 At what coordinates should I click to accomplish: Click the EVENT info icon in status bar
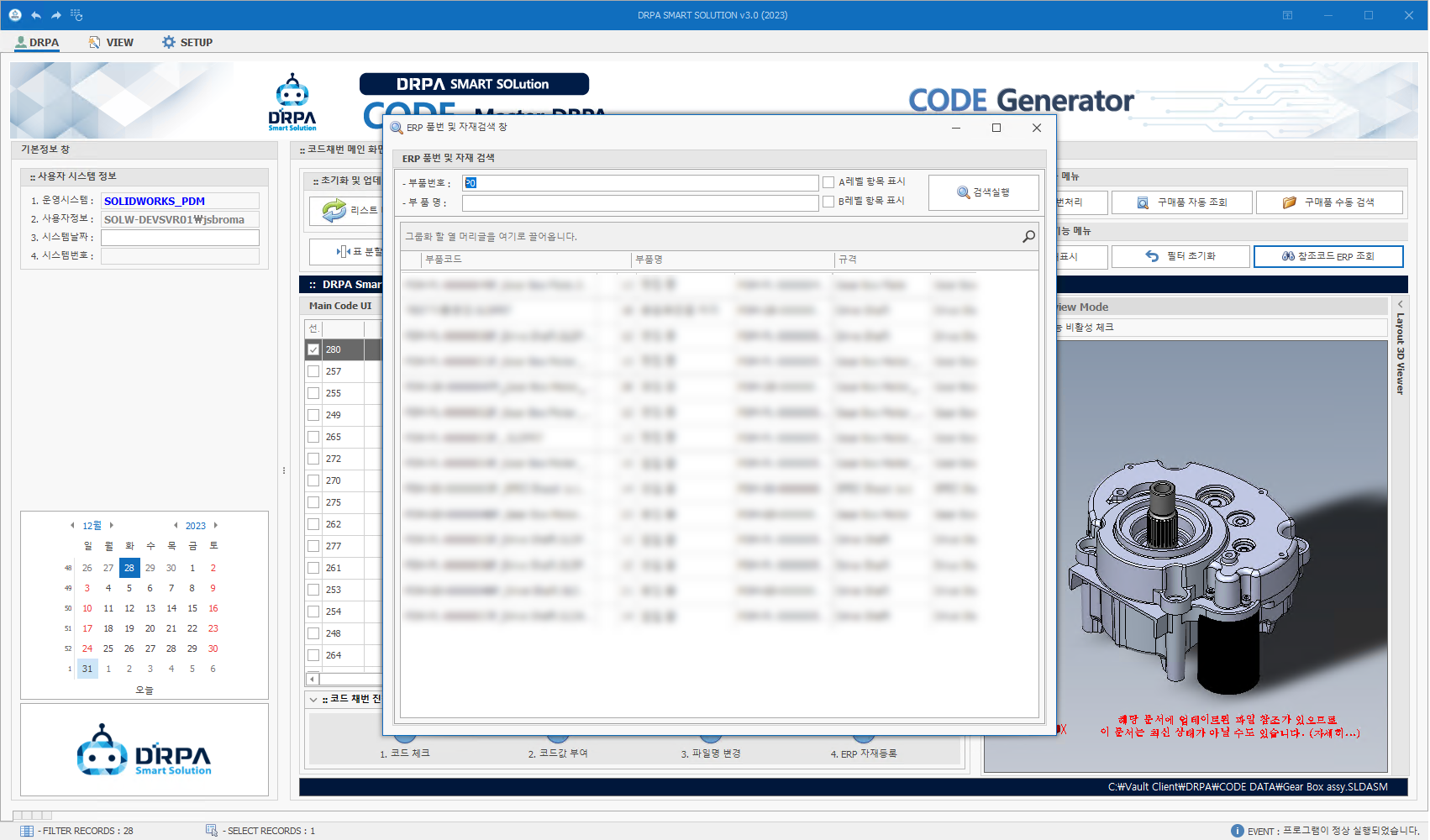pos(1238,831)
